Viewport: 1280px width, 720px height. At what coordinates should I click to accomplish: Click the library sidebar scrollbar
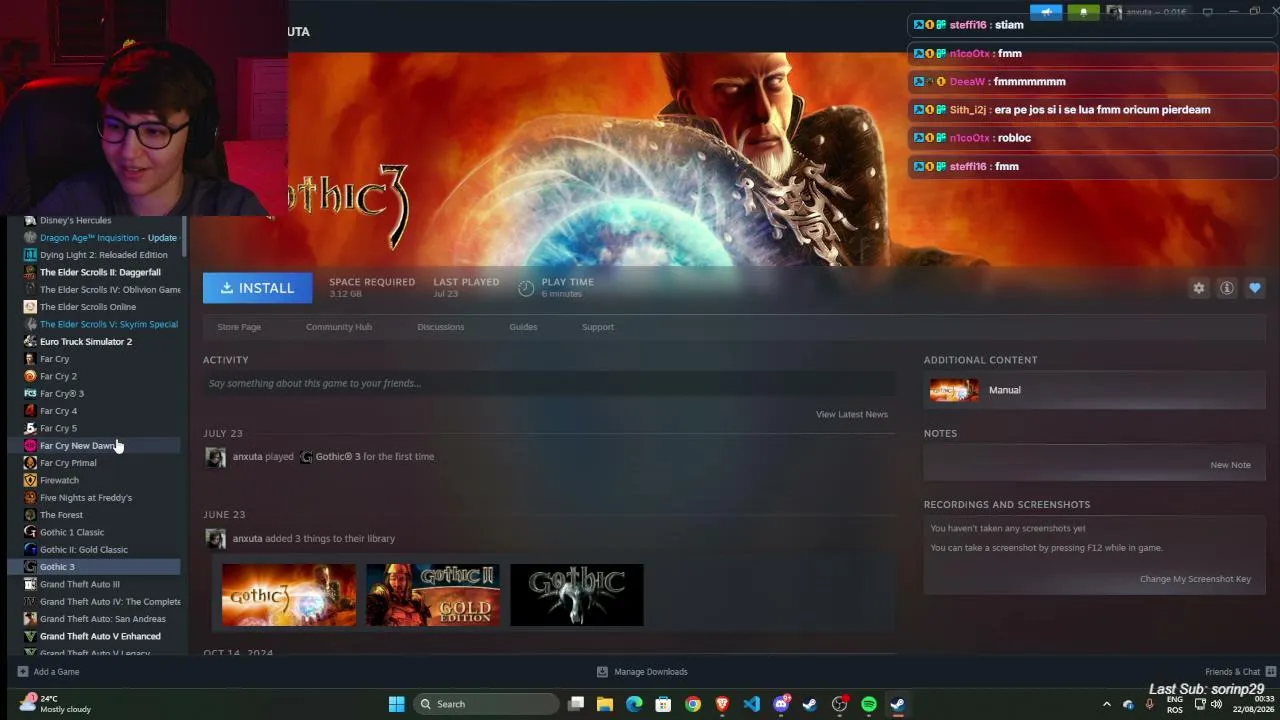pyautogui.click(x=184, y=236)
